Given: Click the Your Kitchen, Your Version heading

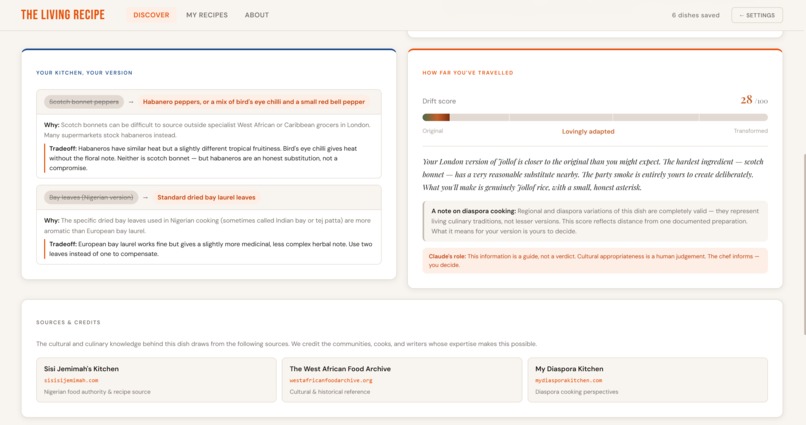Looking at the screenshot, I should click(84, 73).
